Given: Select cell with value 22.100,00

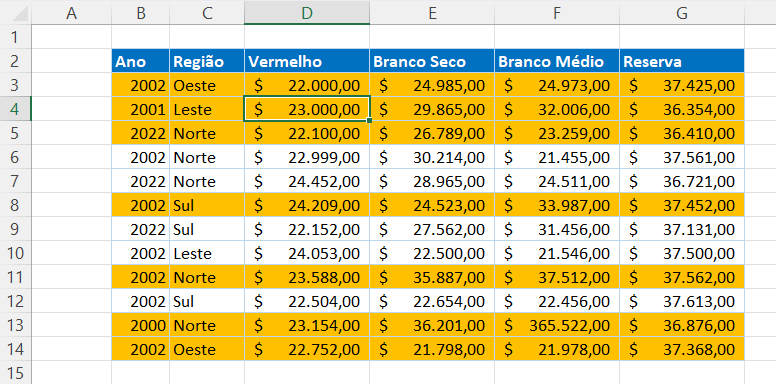Looking at the screenshot, I should click(x=307, y=133).
